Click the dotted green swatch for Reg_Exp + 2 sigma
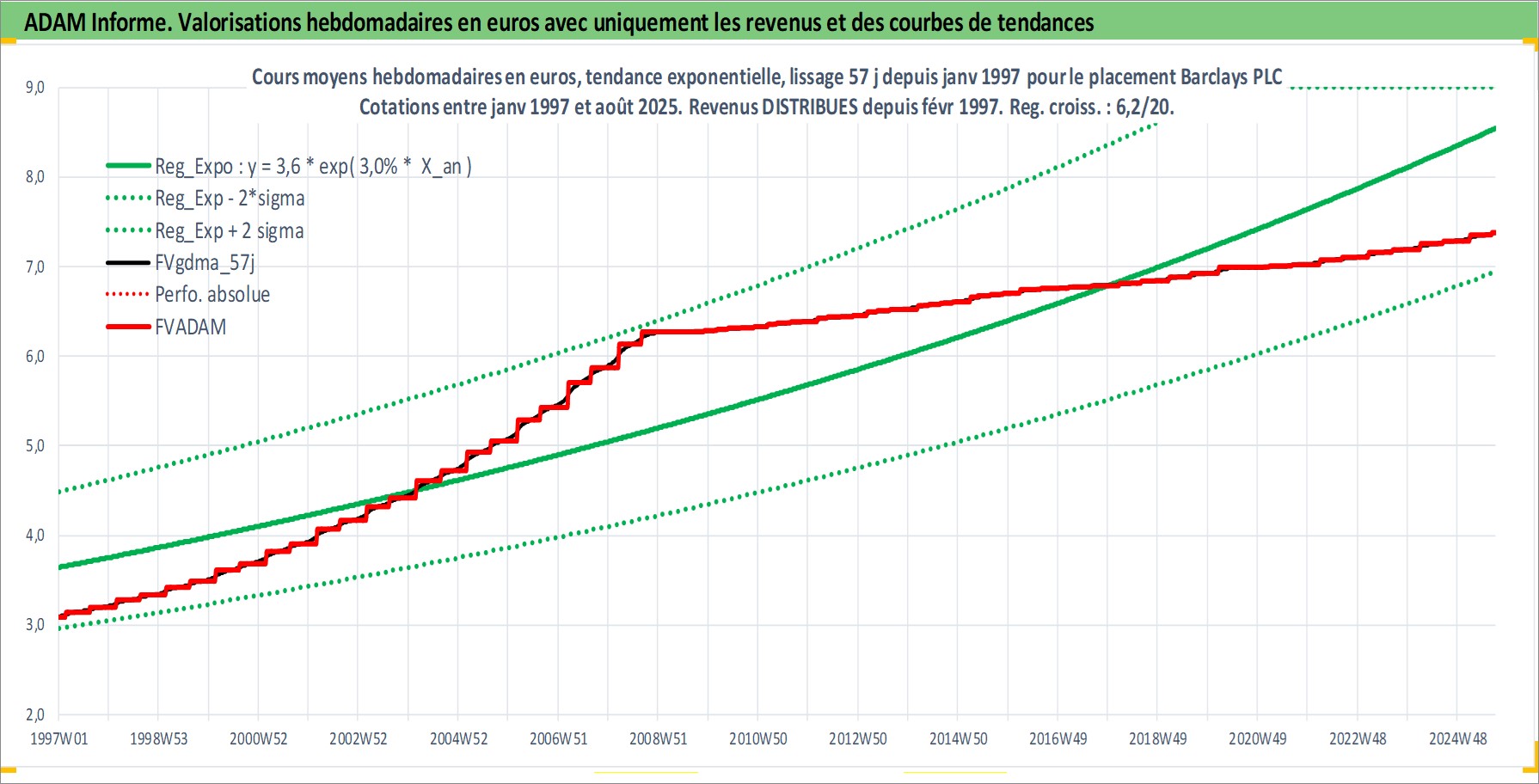1539x784 pixels. click(128, 230)
